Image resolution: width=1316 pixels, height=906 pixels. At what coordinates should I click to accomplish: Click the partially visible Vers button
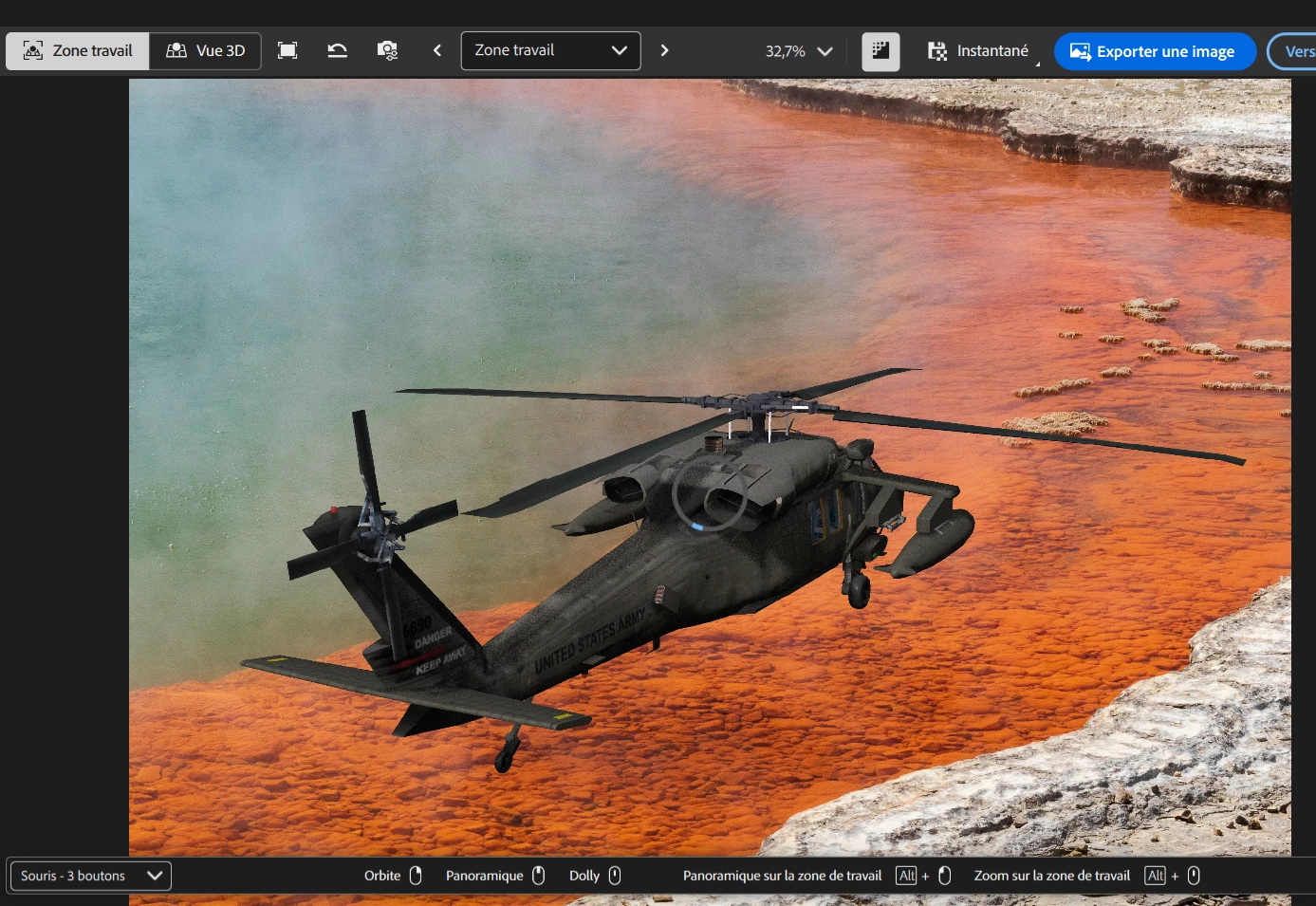1294,51
